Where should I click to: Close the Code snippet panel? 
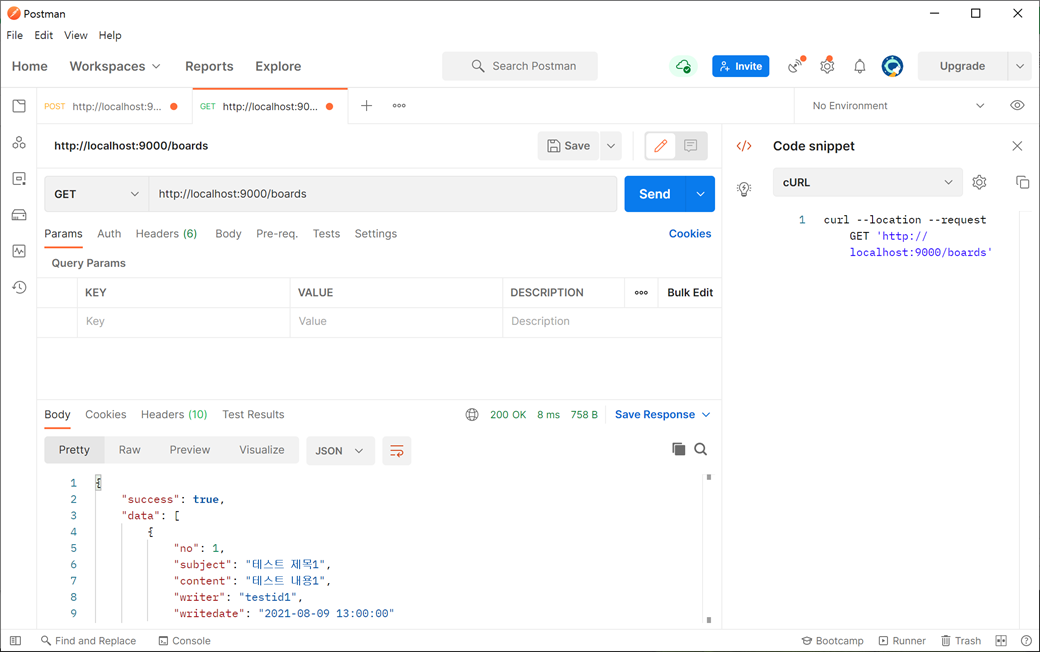1017,146
